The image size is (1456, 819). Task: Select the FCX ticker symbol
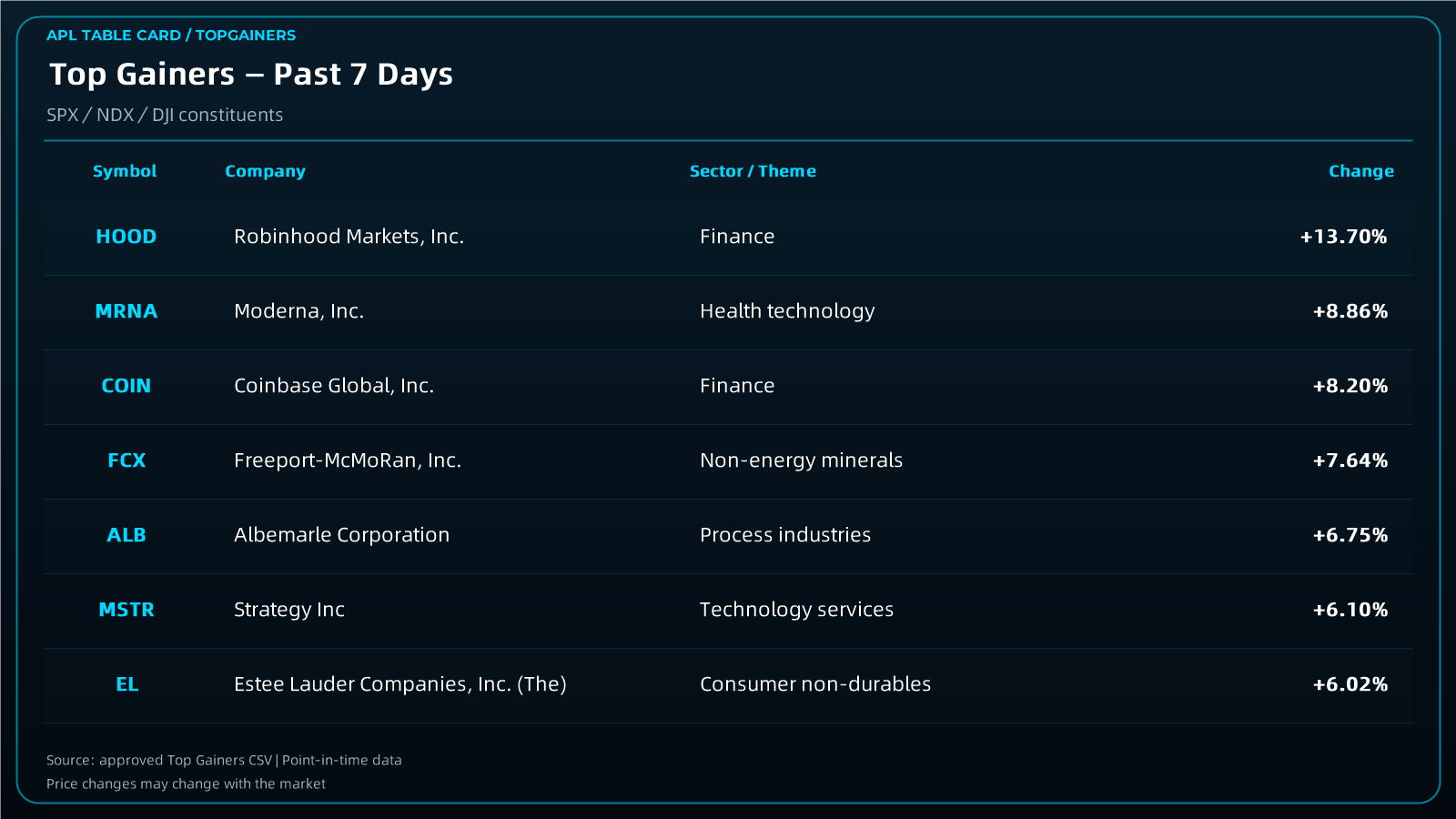pos(126,460)
